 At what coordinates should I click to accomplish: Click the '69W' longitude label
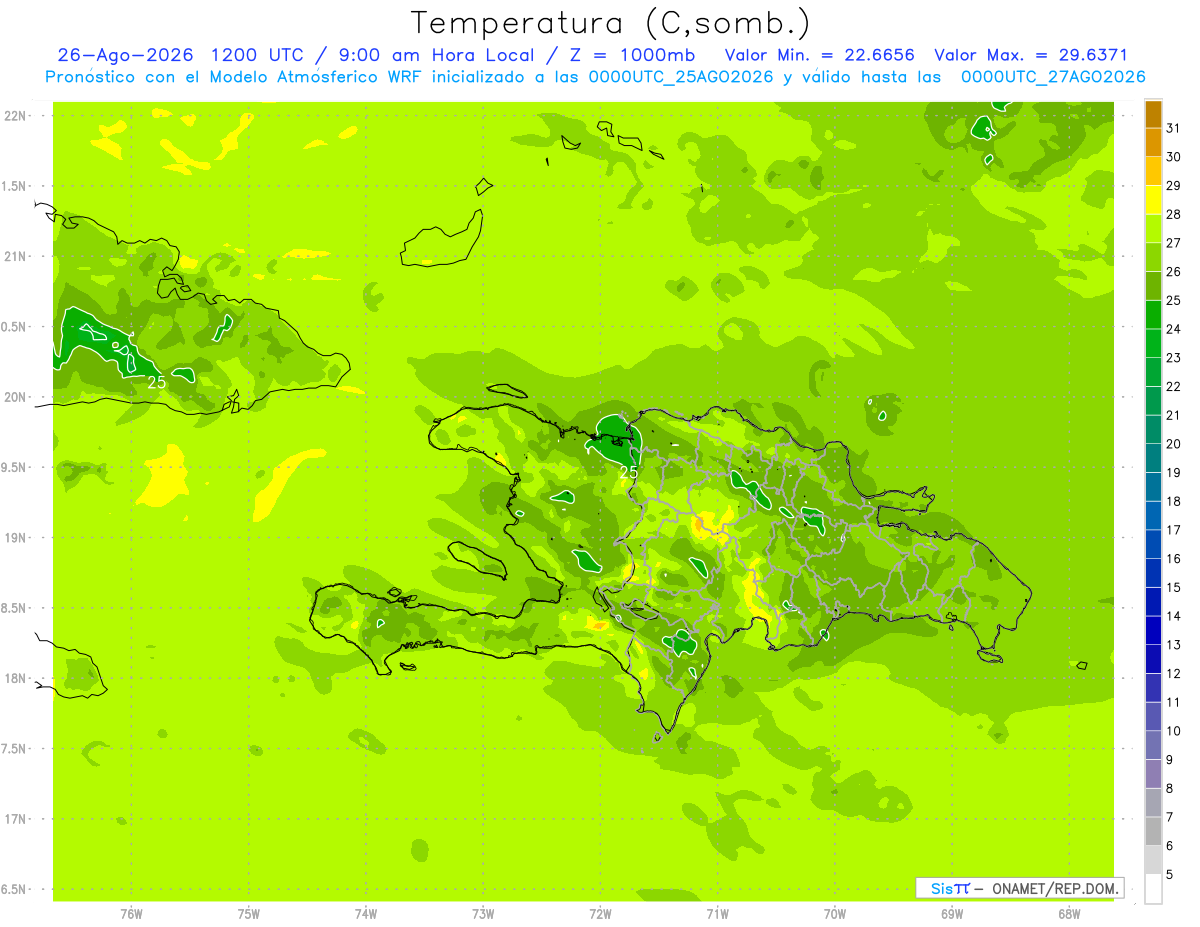tap(952, 914)
